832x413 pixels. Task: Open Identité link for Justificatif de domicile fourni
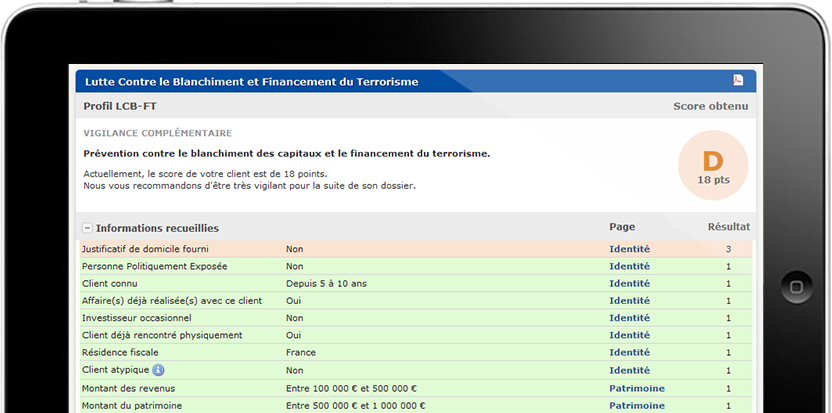[x=629, y=249]
